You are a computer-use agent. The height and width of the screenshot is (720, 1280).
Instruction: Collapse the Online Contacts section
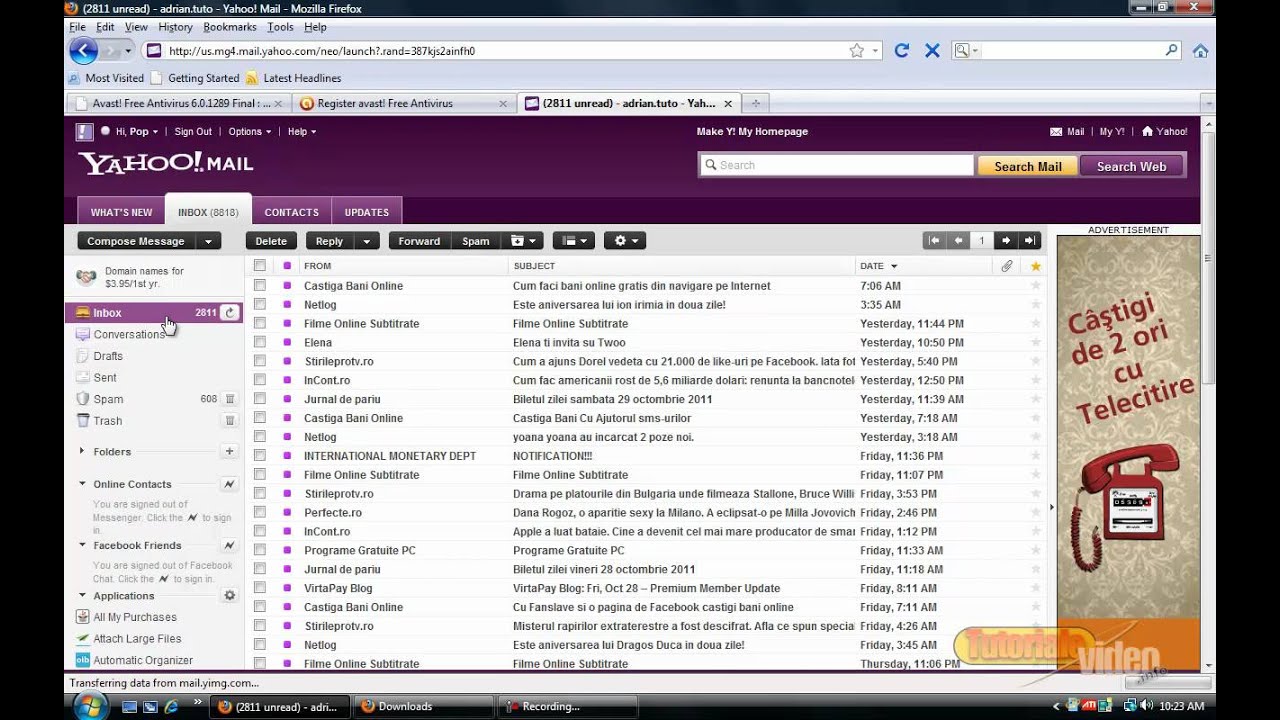[83, 484]
